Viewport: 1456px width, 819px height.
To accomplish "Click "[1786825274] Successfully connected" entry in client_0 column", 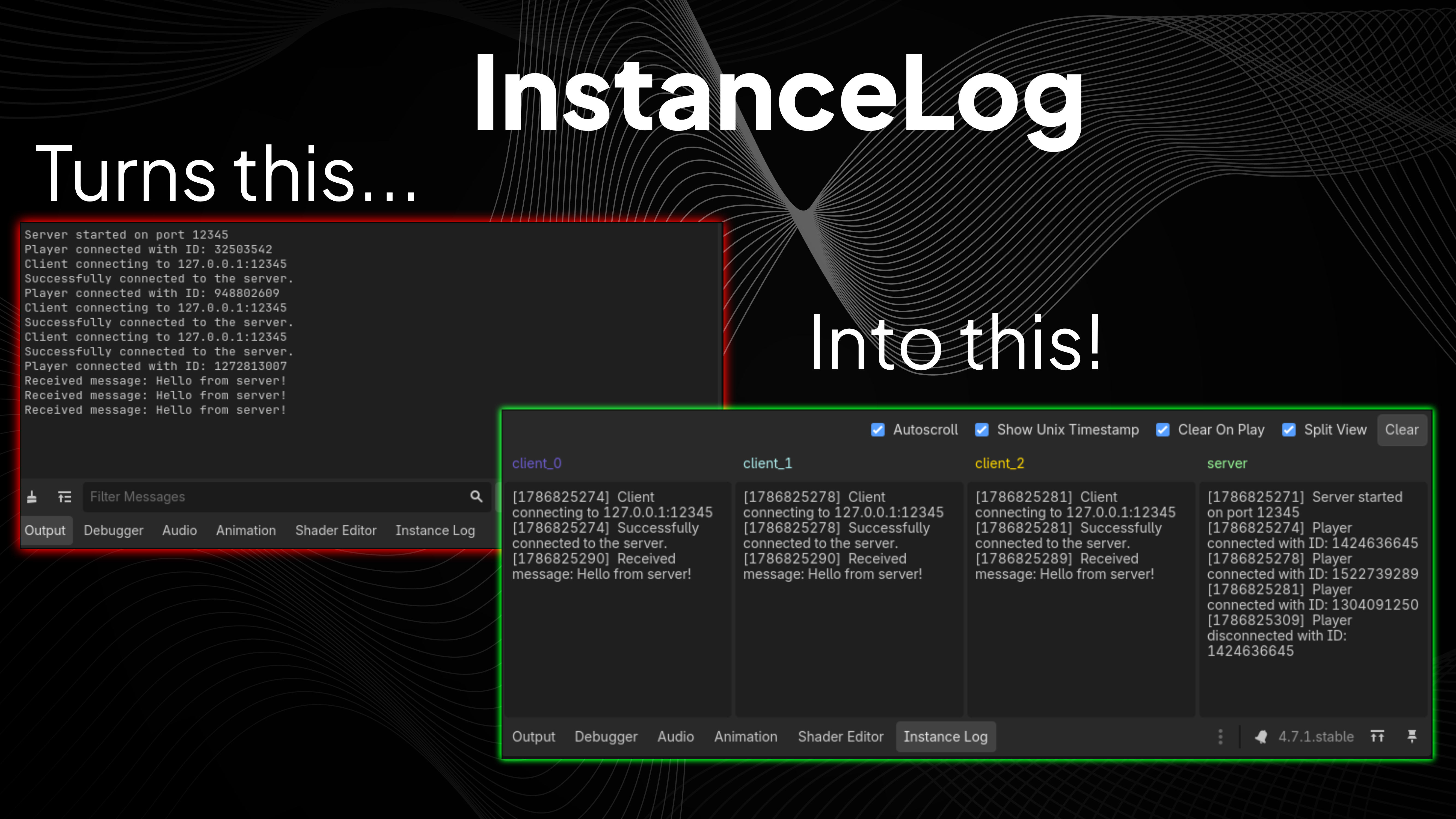I will 605,535.
